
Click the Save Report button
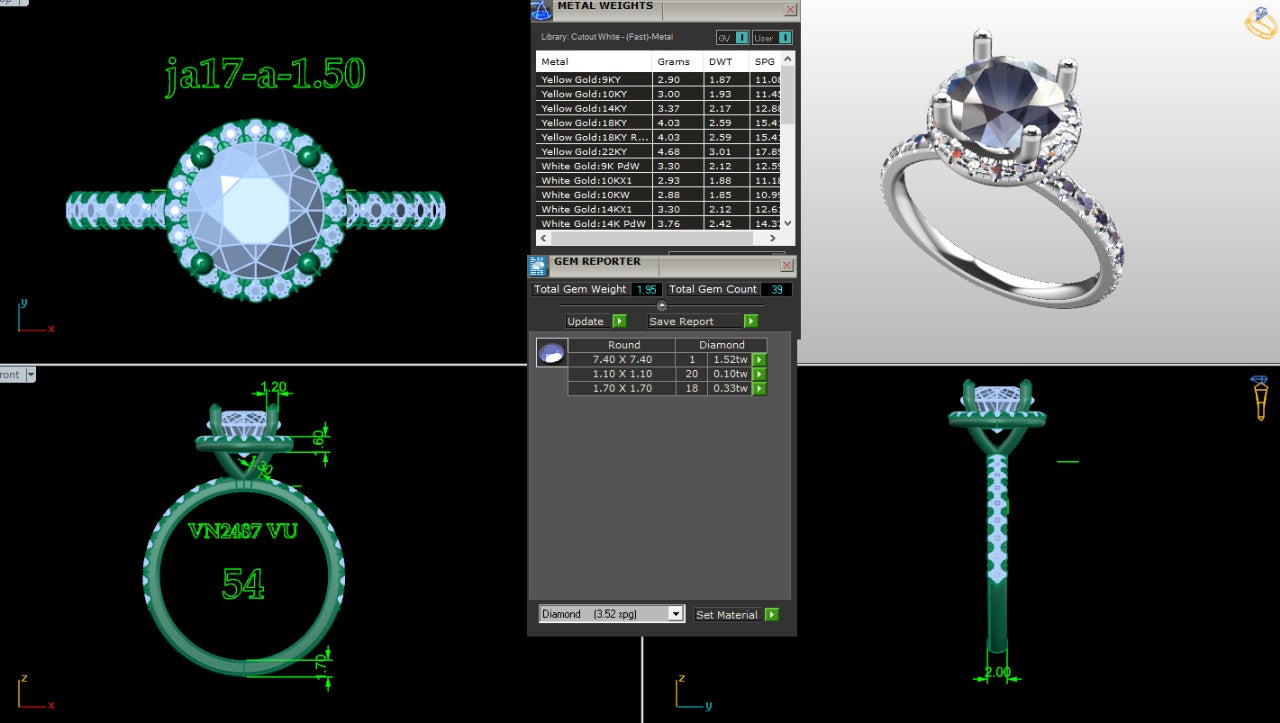695,321
